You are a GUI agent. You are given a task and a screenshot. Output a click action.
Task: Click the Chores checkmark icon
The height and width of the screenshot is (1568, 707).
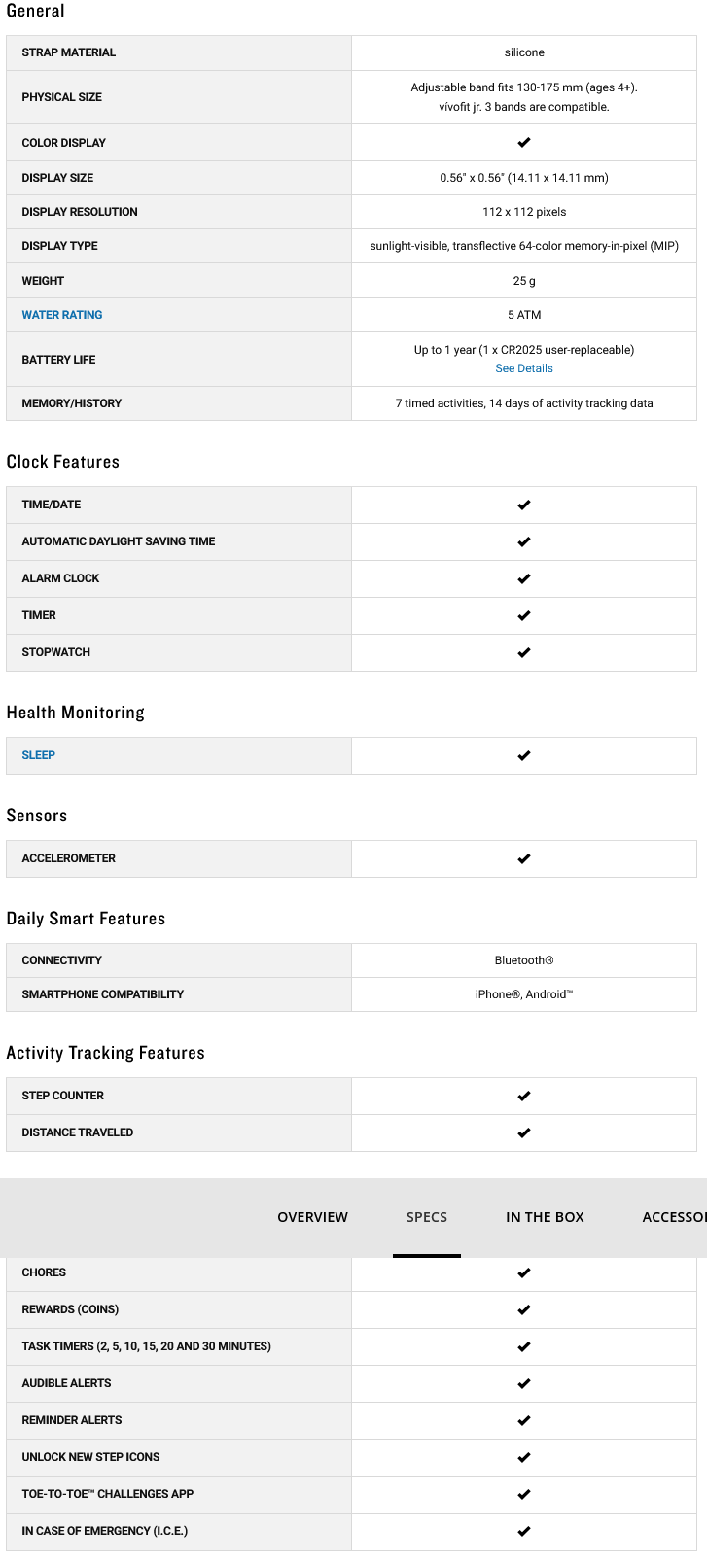[524, 1273]
